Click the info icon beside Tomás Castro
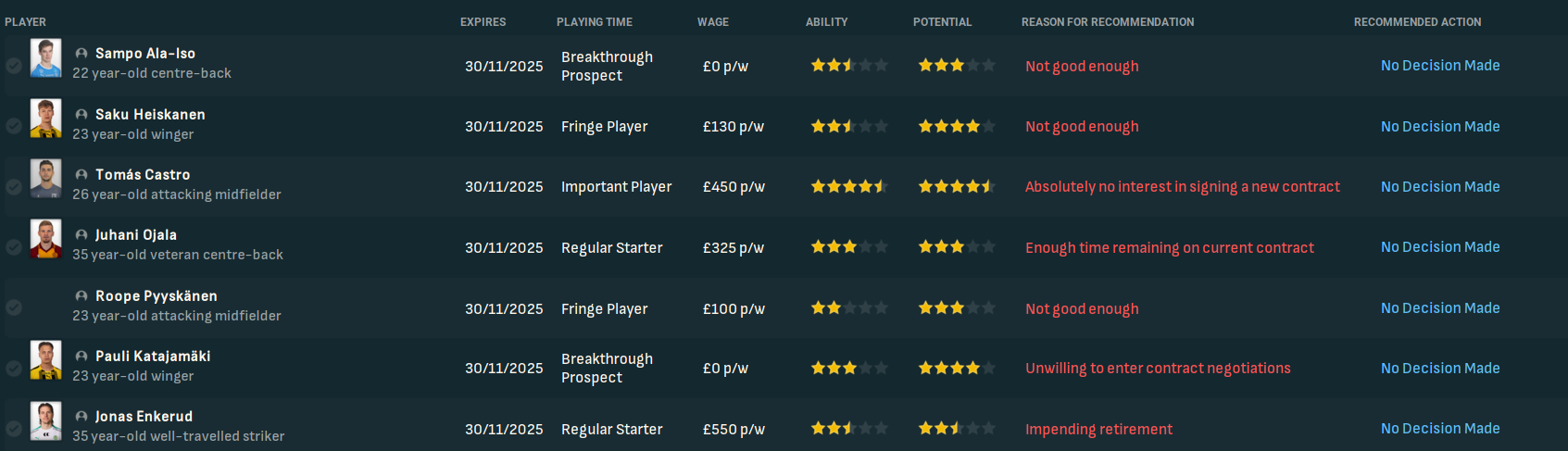 coord(82,175)
